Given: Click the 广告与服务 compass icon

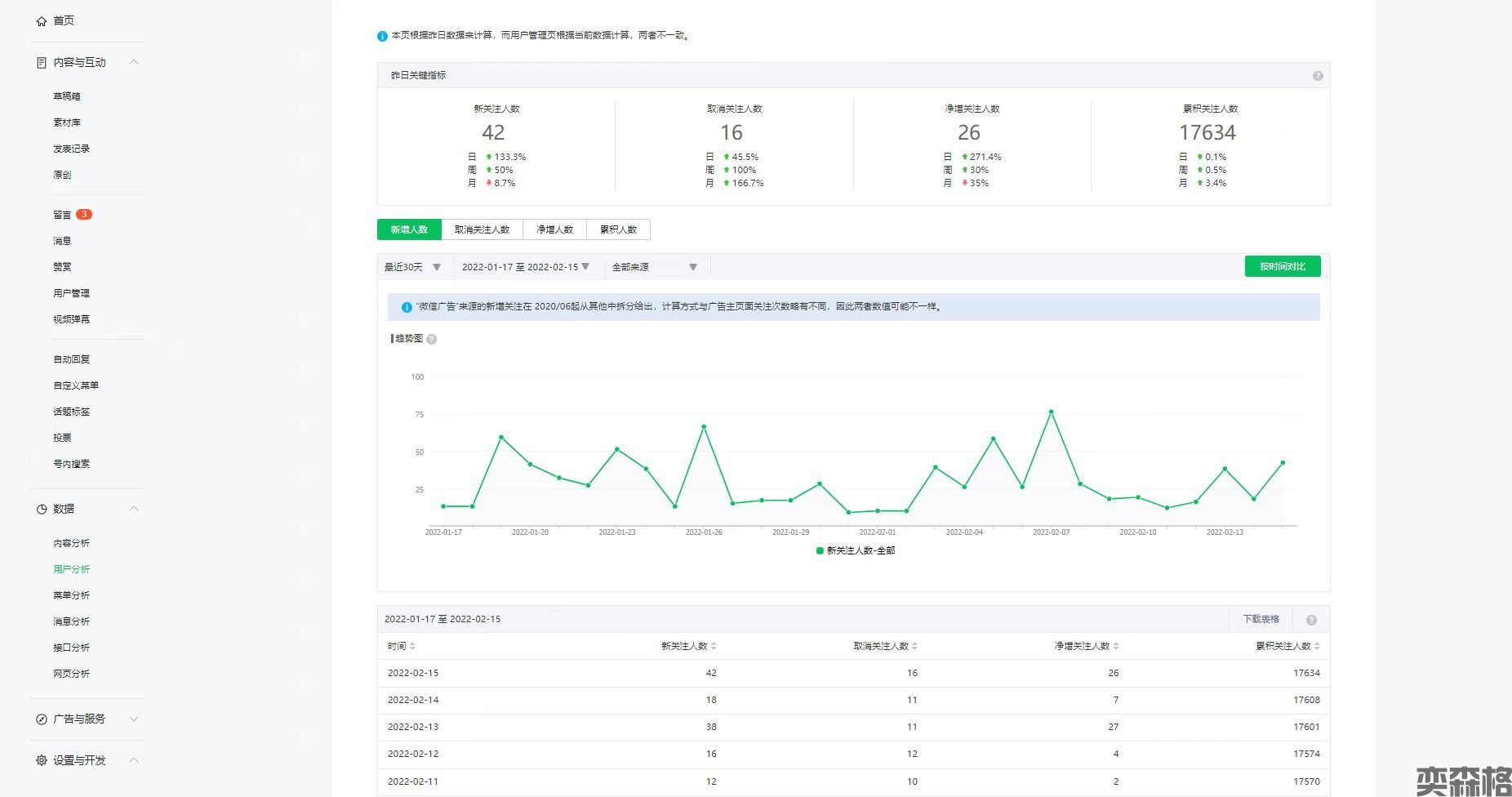Looking at the screenshot, I should coord(42,719).
